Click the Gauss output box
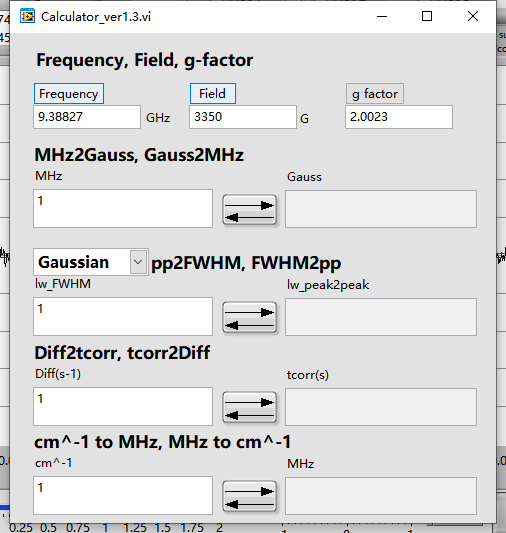Screen dimensions: 506x533 pyautogui.click(x=381, y=209)
